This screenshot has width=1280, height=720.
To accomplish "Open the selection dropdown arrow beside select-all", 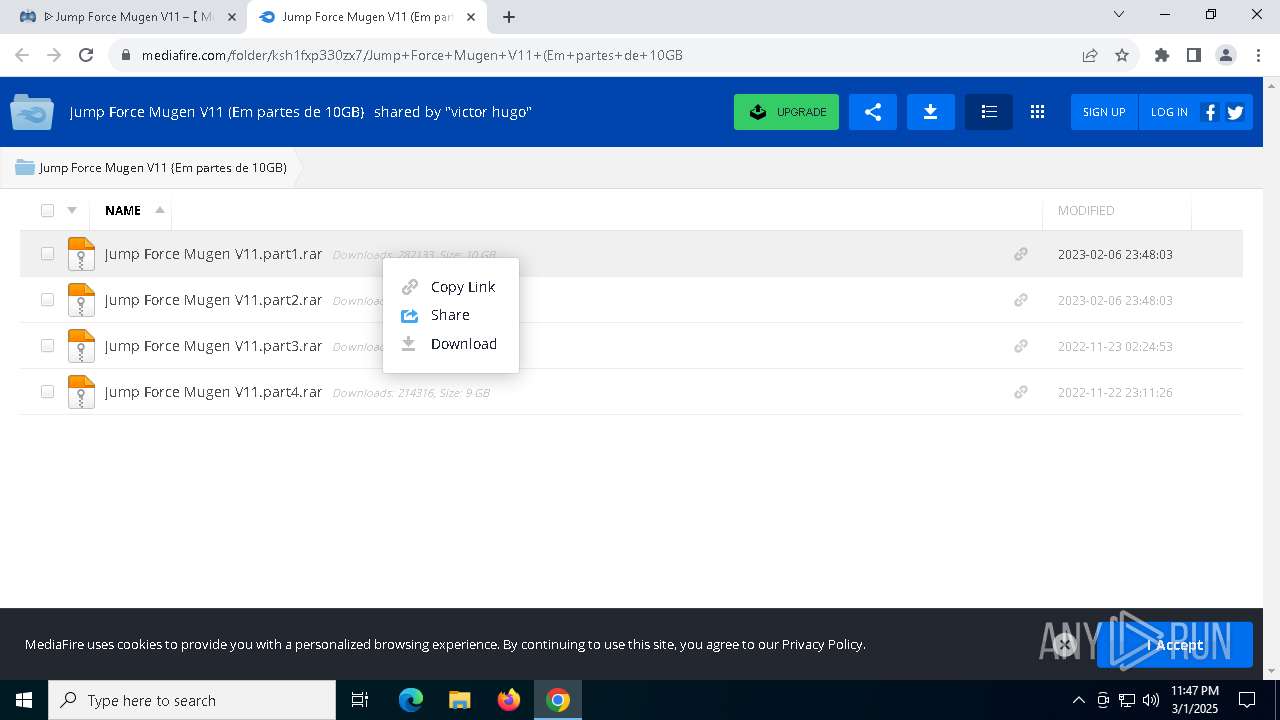I will [x=72, y=210].
